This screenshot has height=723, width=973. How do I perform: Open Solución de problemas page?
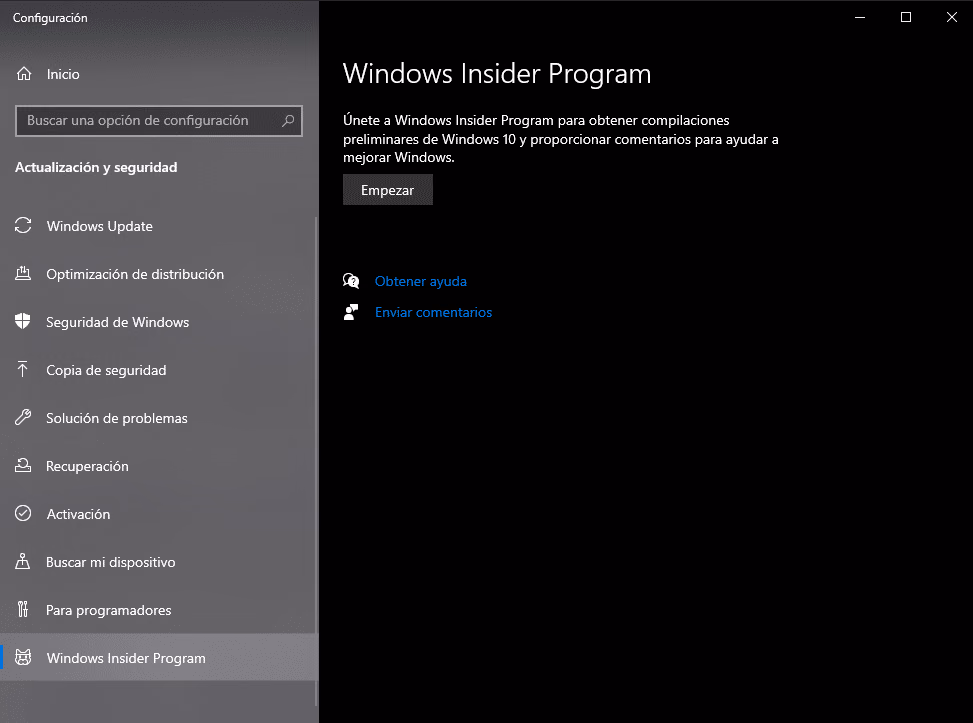[x=159, y=418]
